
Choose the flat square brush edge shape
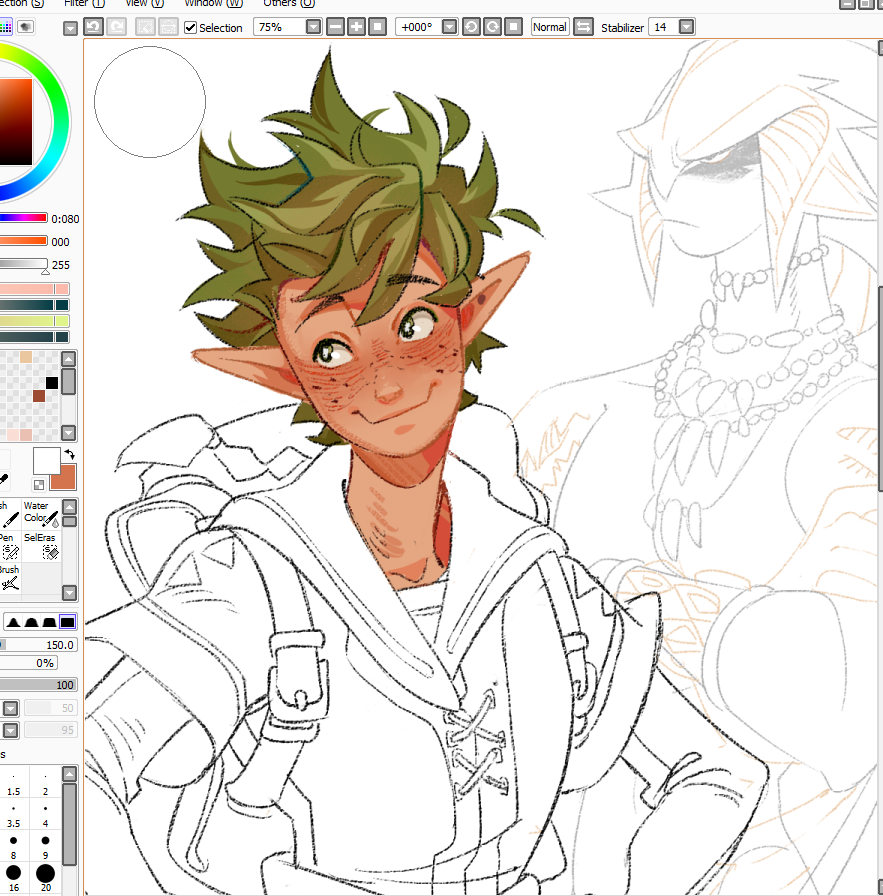tap(67, 622)
